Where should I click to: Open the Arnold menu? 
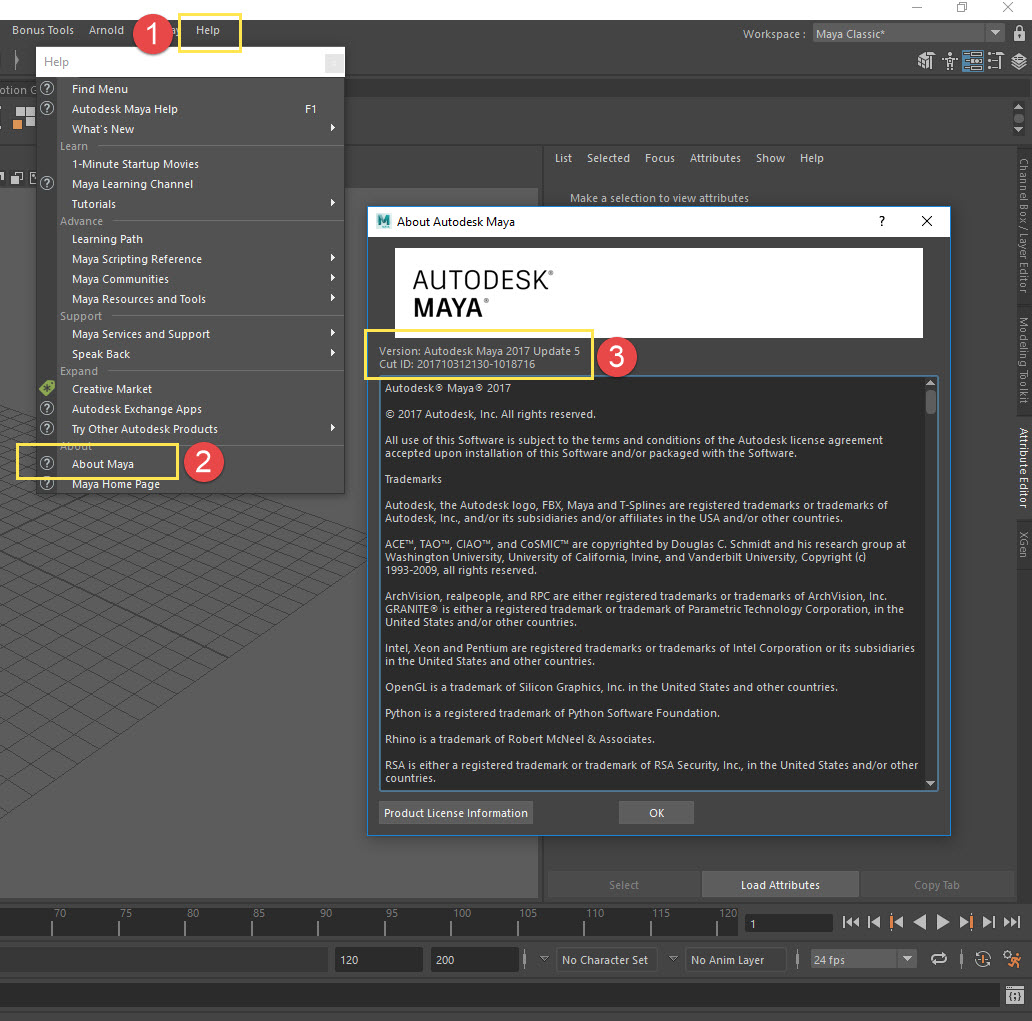[x=106, y=30]
